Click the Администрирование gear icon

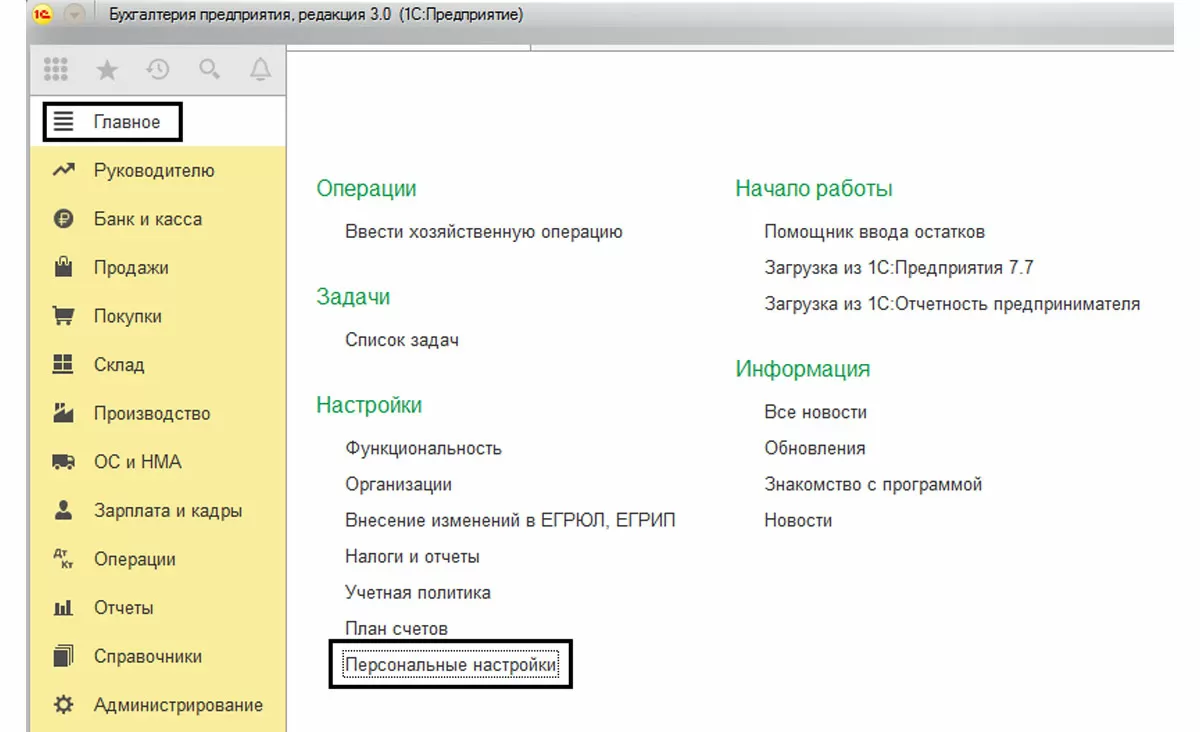64,705
